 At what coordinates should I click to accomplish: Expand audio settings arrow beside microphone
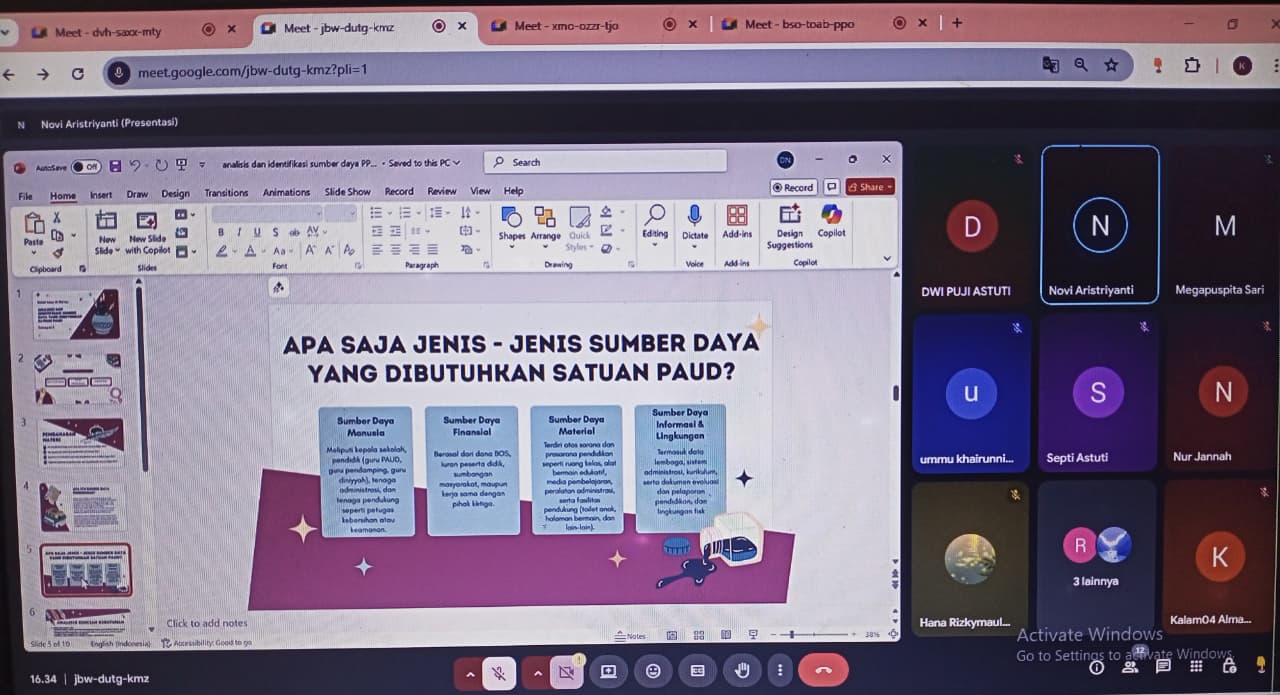pos(470,673)
